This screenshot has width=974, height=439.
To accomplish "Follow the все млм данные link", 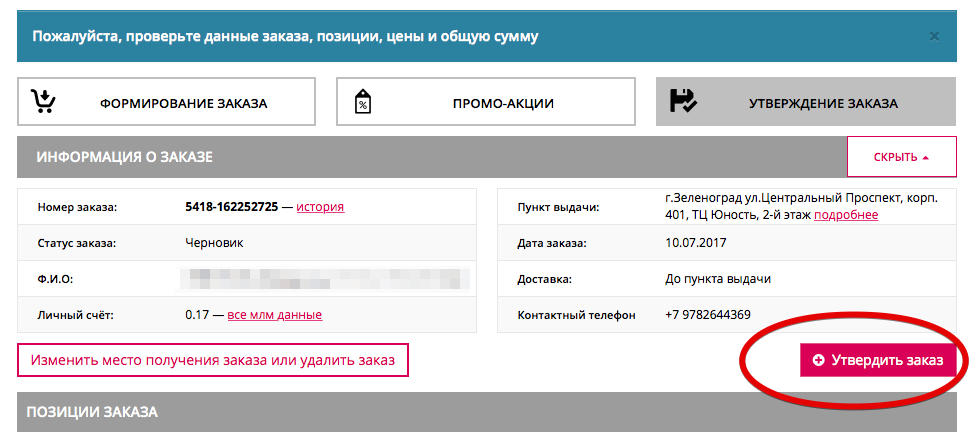I will point(275,314).
